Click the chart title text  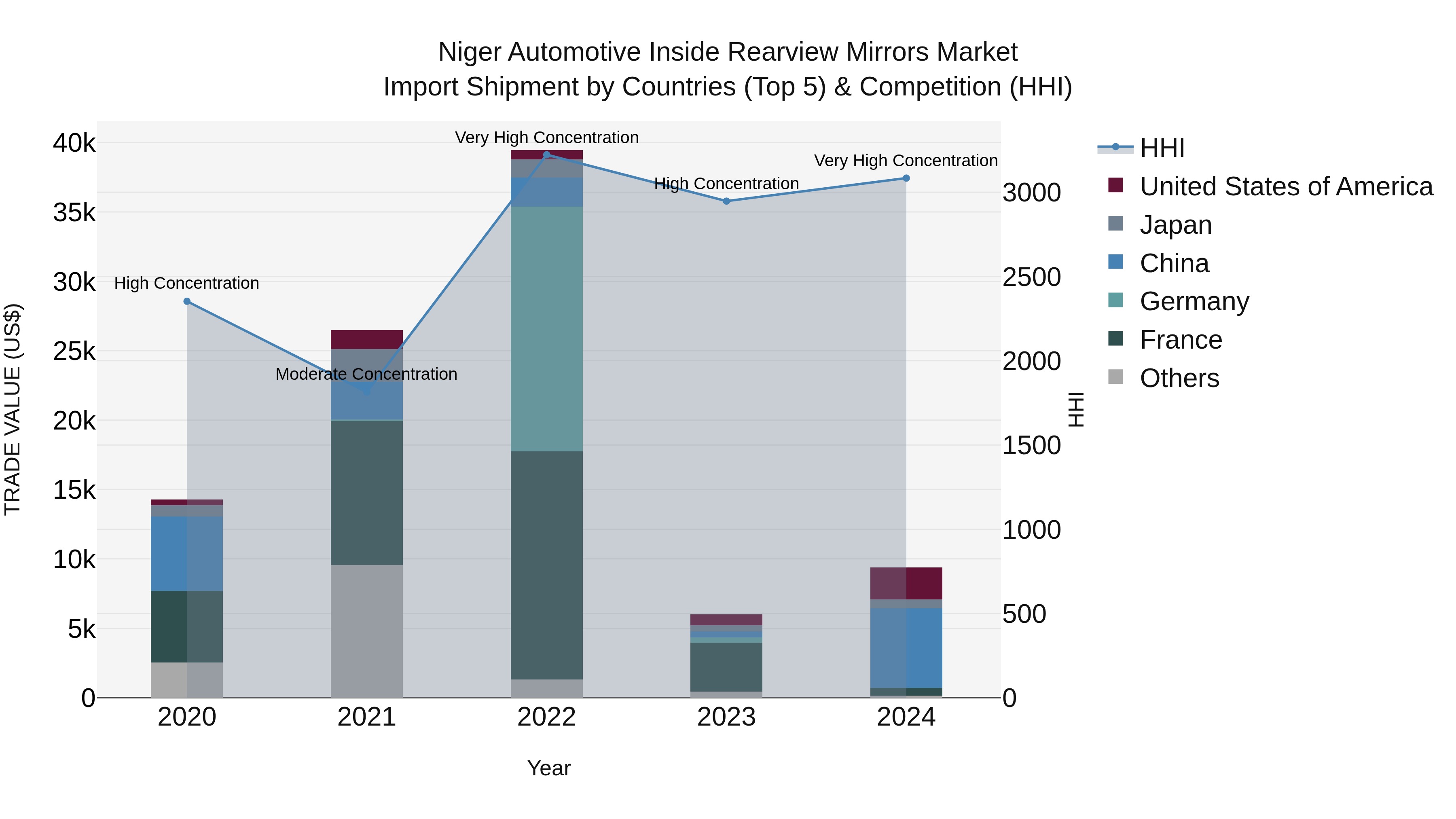pos(728,52)
